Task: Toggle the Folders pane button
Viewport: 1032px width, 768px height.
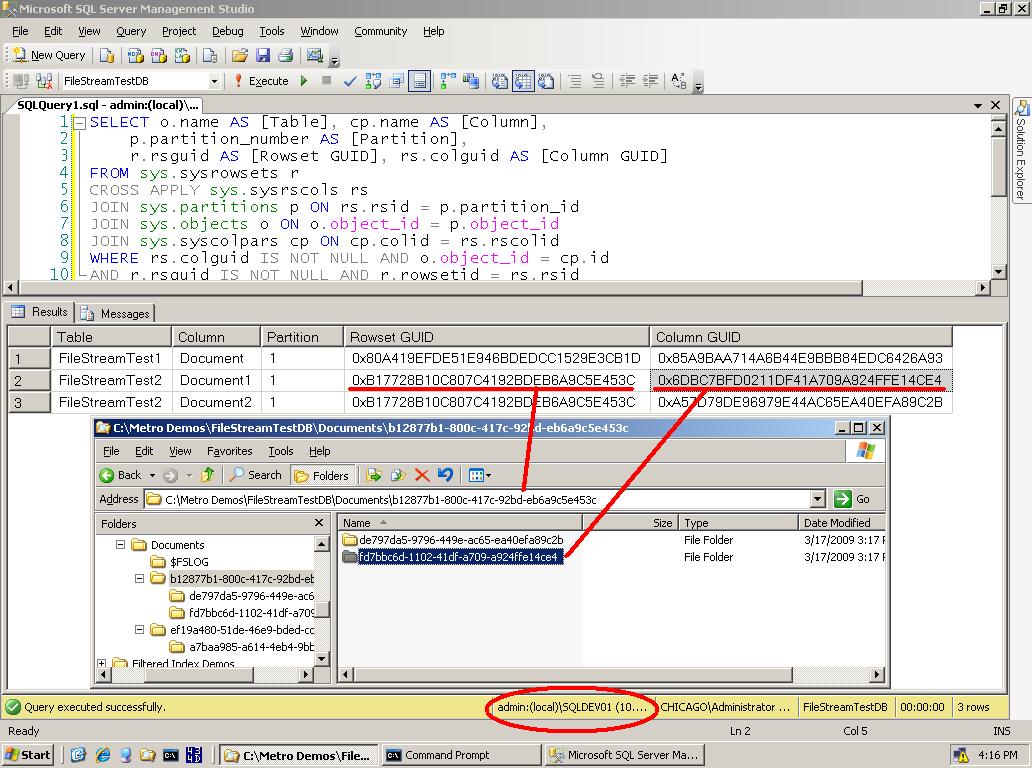Action: click(x=322, y=475)
